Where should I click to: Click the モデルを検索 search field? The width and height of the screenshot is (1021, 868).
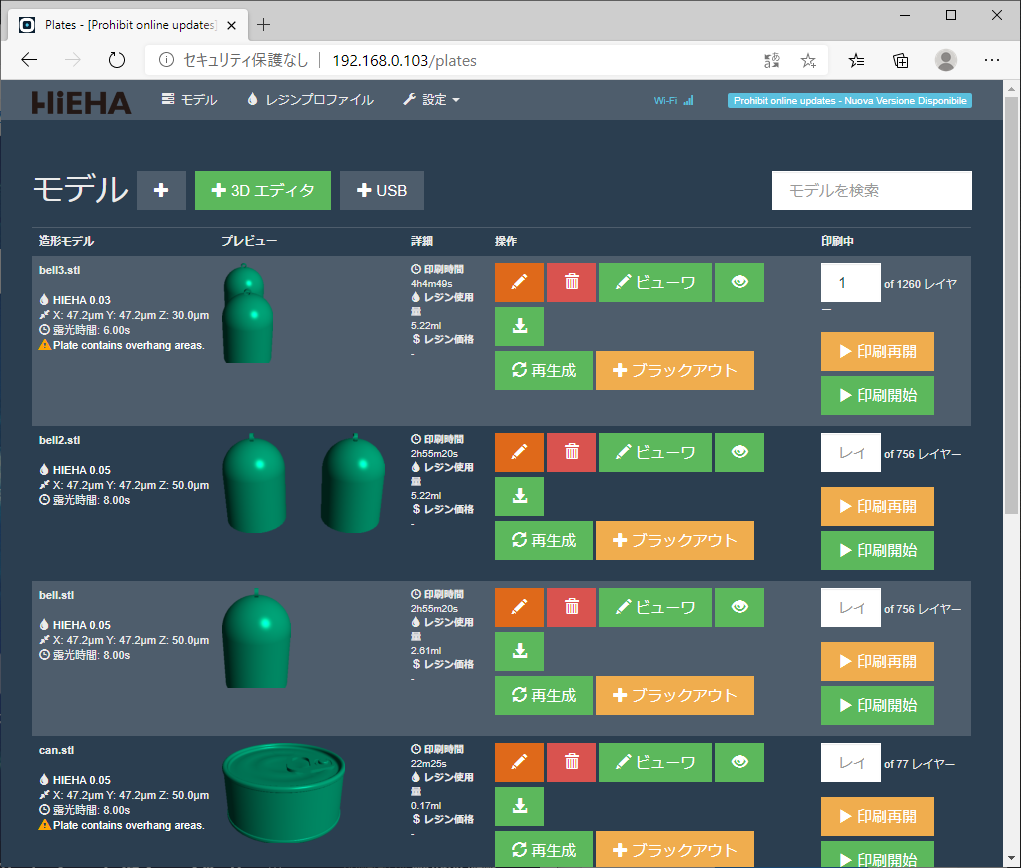871,190
